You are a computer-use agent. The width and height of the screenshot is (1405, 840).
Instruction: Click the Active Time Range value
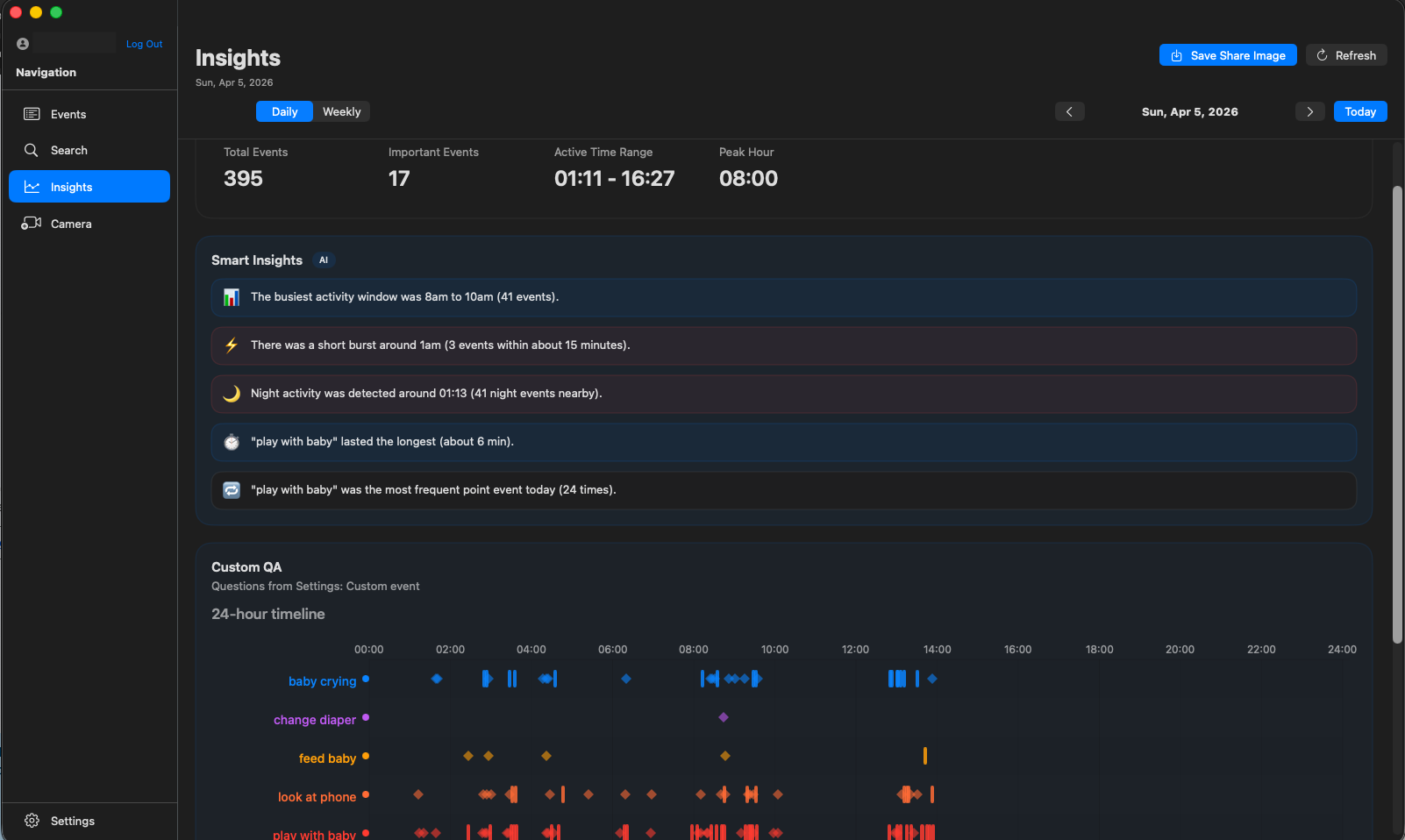point(614,178)
